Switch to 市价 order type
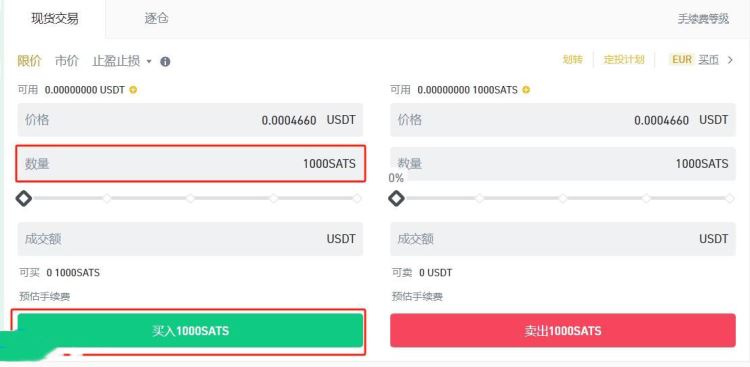This screenshot has height=367, width=750. [67, 61]
